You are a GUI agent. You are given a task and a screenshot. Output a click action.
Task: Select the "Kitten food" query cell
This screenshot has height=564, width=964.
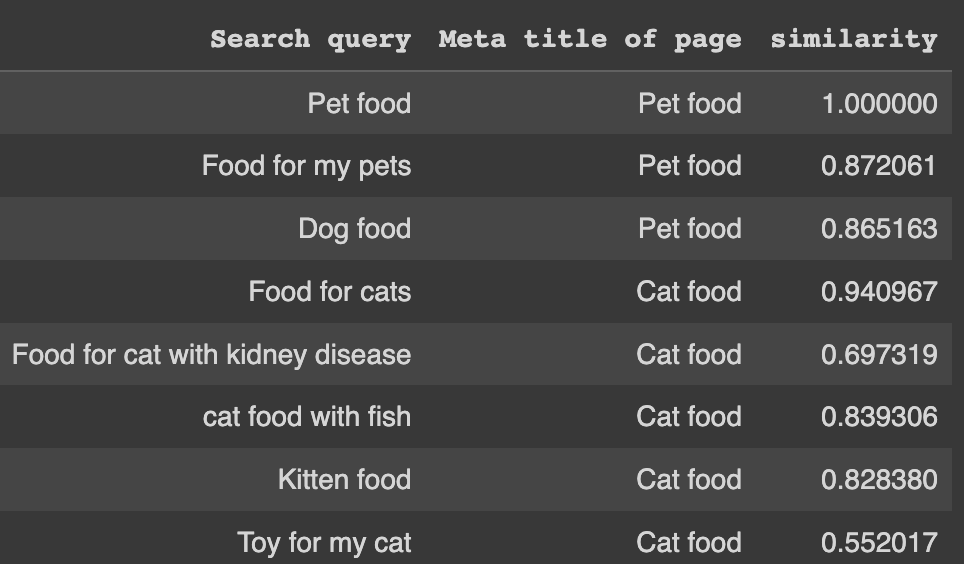click(x=344, y=480)
